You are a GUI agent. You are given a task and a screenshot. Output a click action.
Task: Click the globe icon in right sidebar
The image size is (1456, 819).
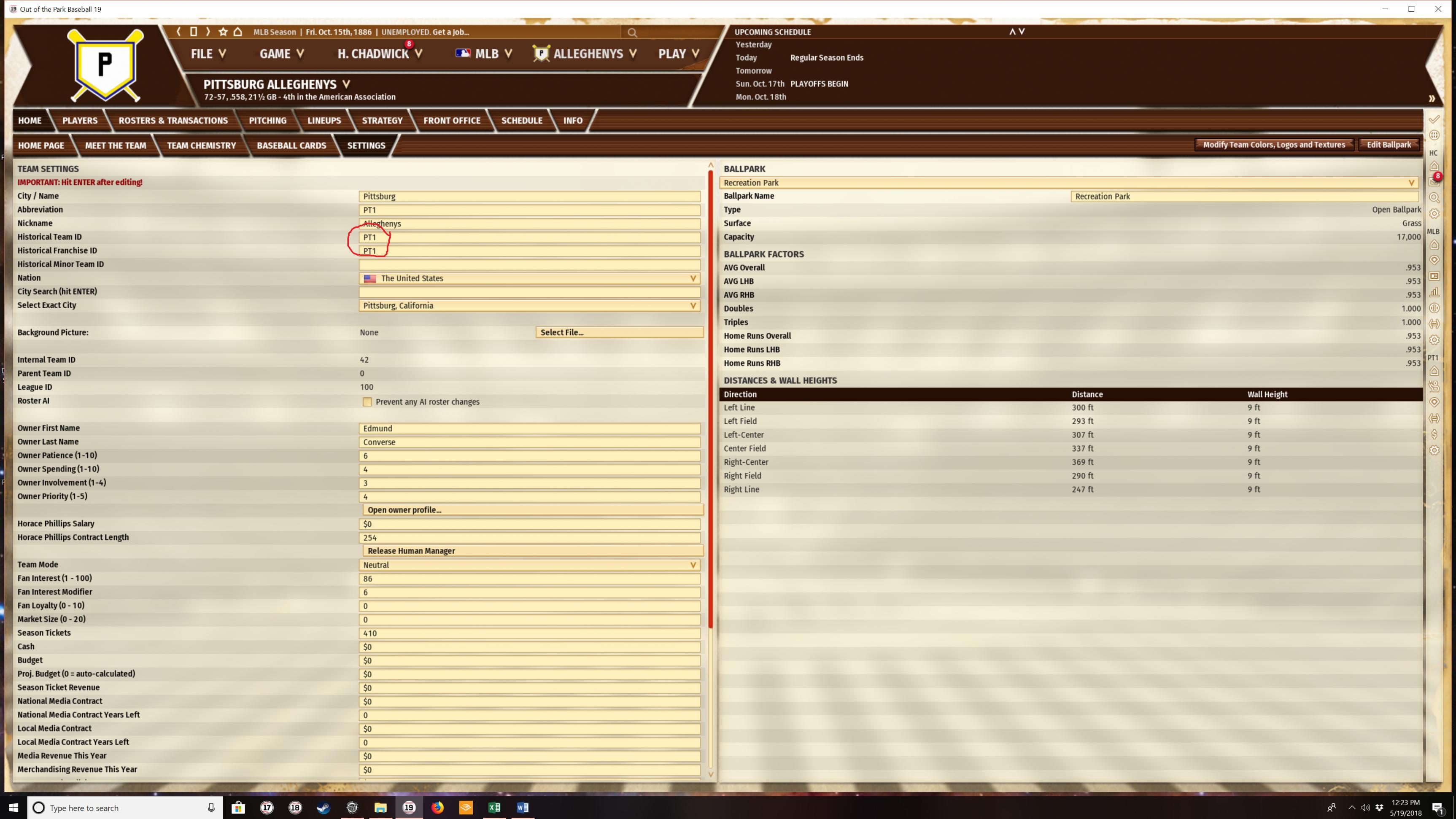[1434, 136]
